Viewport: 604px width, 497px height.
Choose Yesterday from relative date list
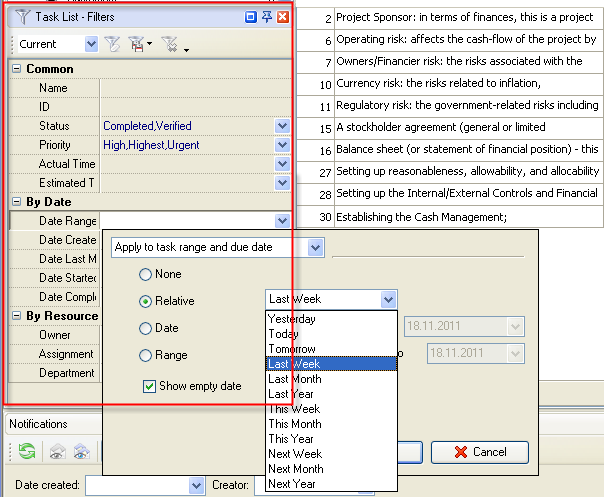click(292, 319)
